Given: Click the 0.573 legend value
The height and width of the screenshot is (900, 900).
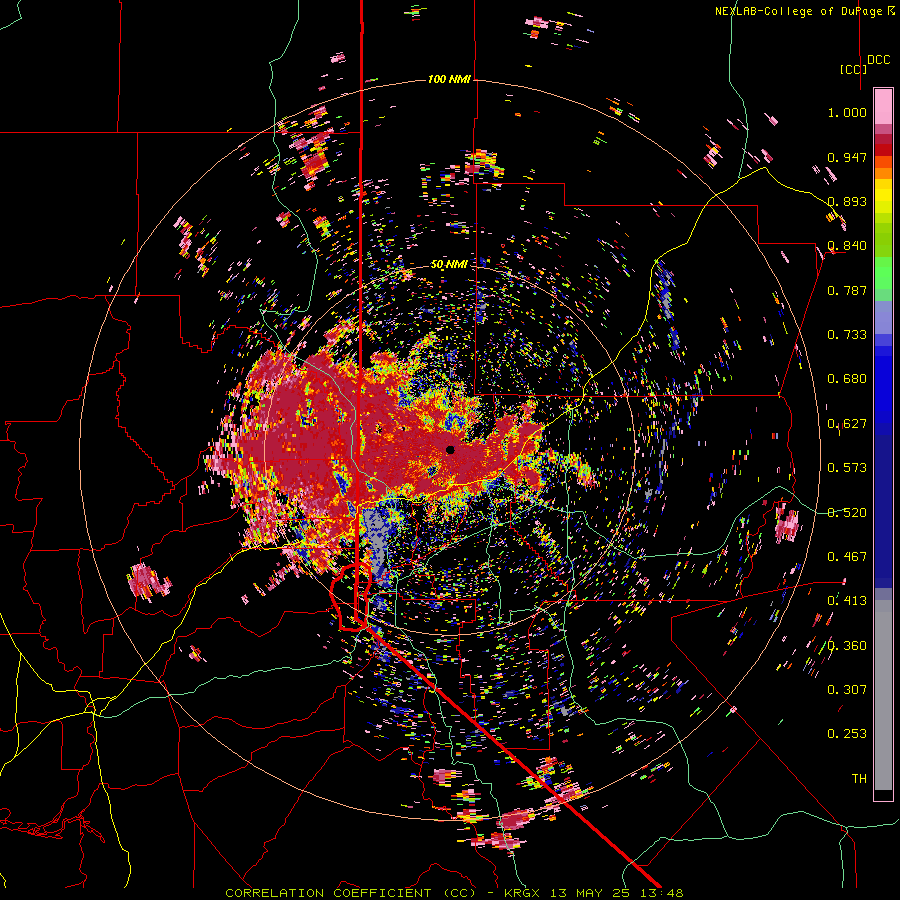Looking at the screenshot, I should [x=847, y=468].
